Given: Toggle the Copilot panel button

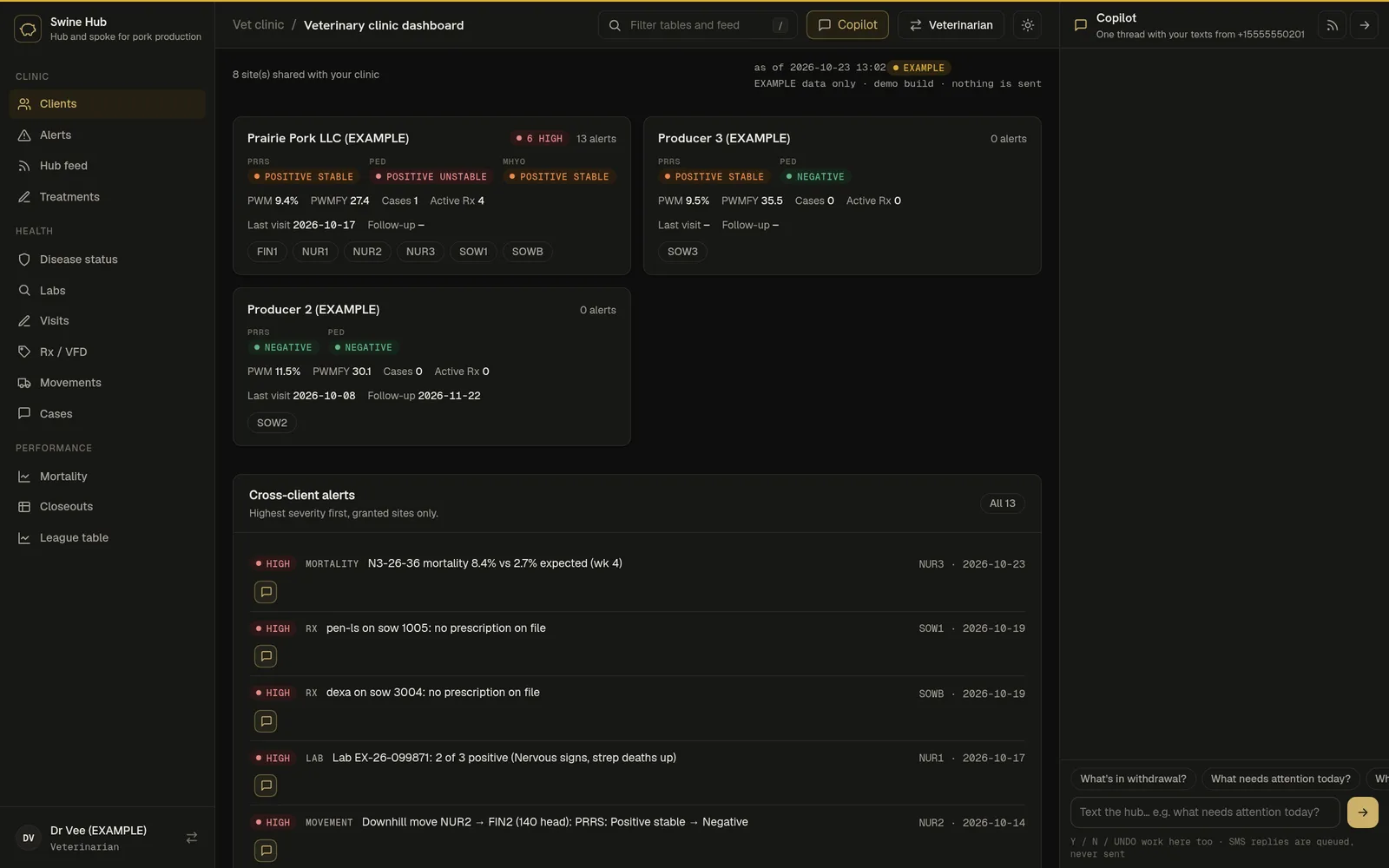Looking at the screenshot, I should point(847,25).
